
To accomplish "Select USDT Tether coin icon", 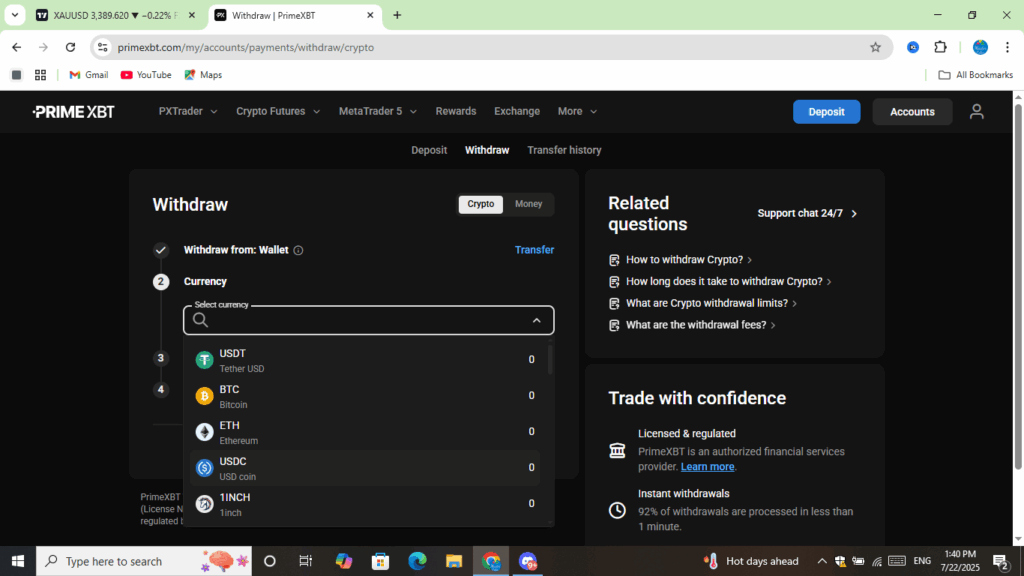I will 204,360.
